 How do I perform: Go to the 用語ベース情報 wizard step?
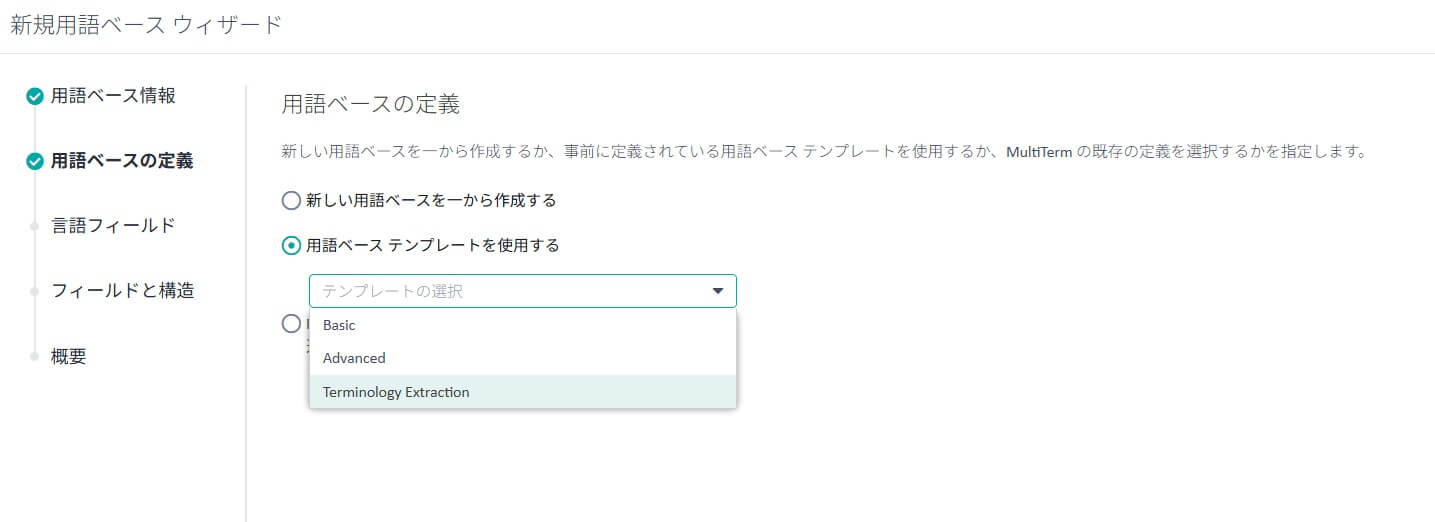click(113, 96)
